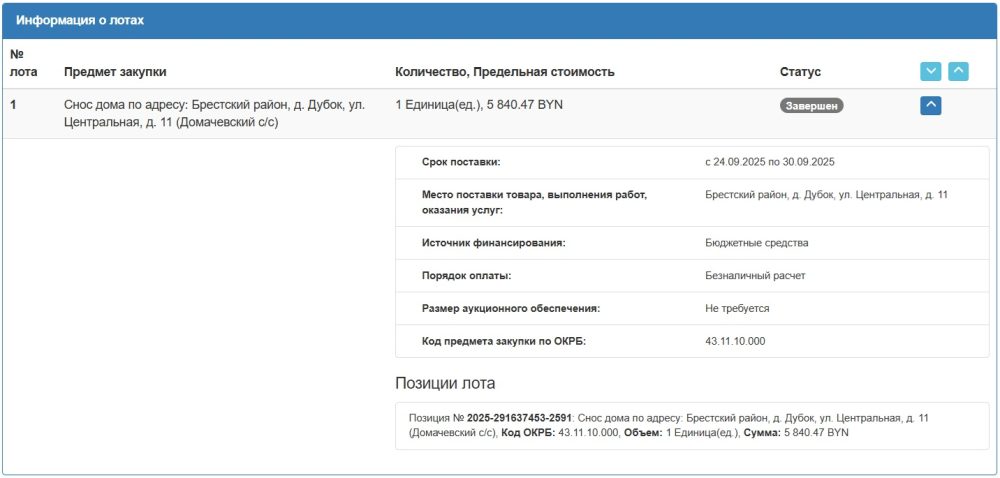Click the "Информация о лотах" panel header

(x=79, y=20)
